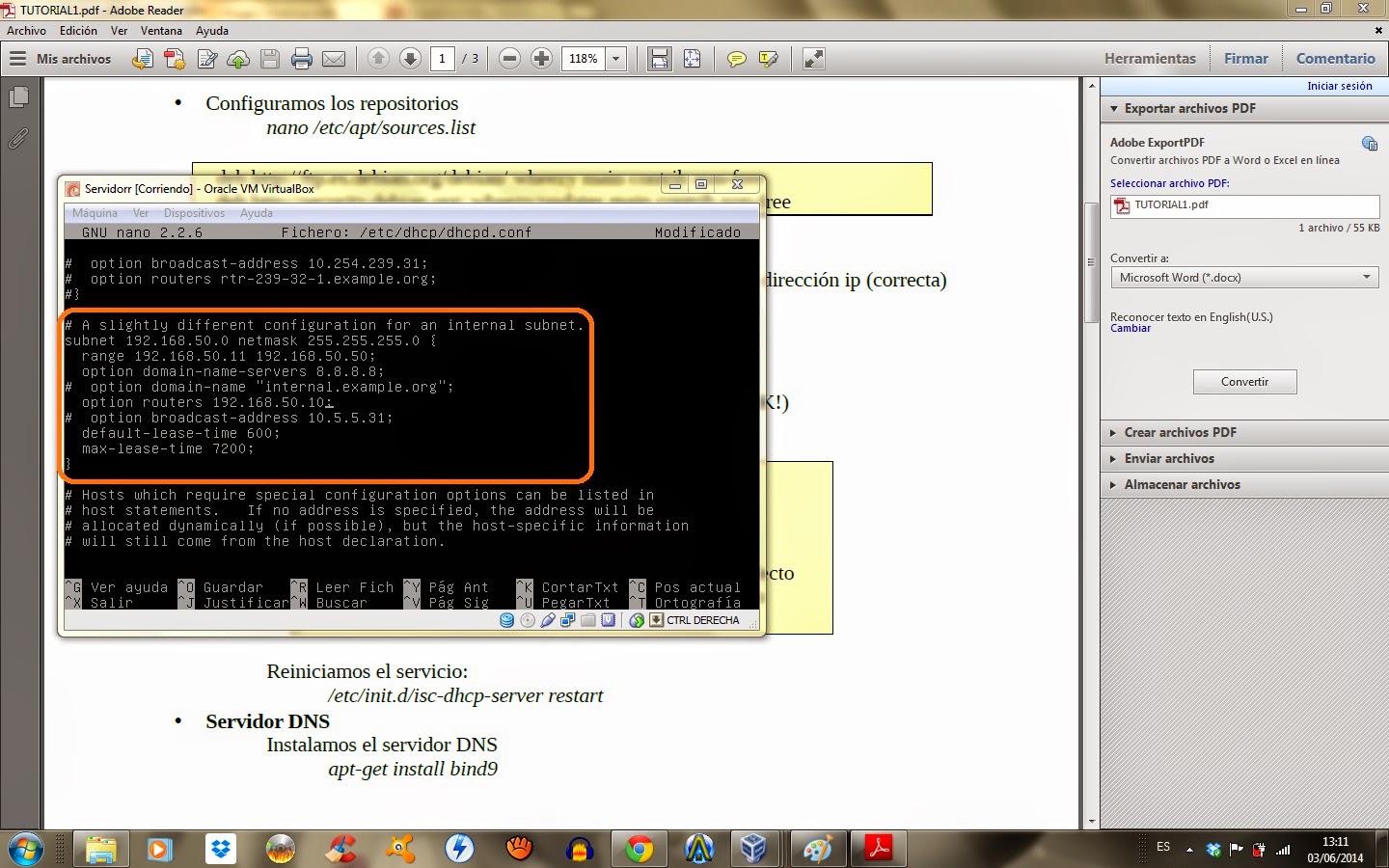Select the sticky note comment tool
The height and width of the screenshot is (868, 1389).
click(x=737, y=59)
